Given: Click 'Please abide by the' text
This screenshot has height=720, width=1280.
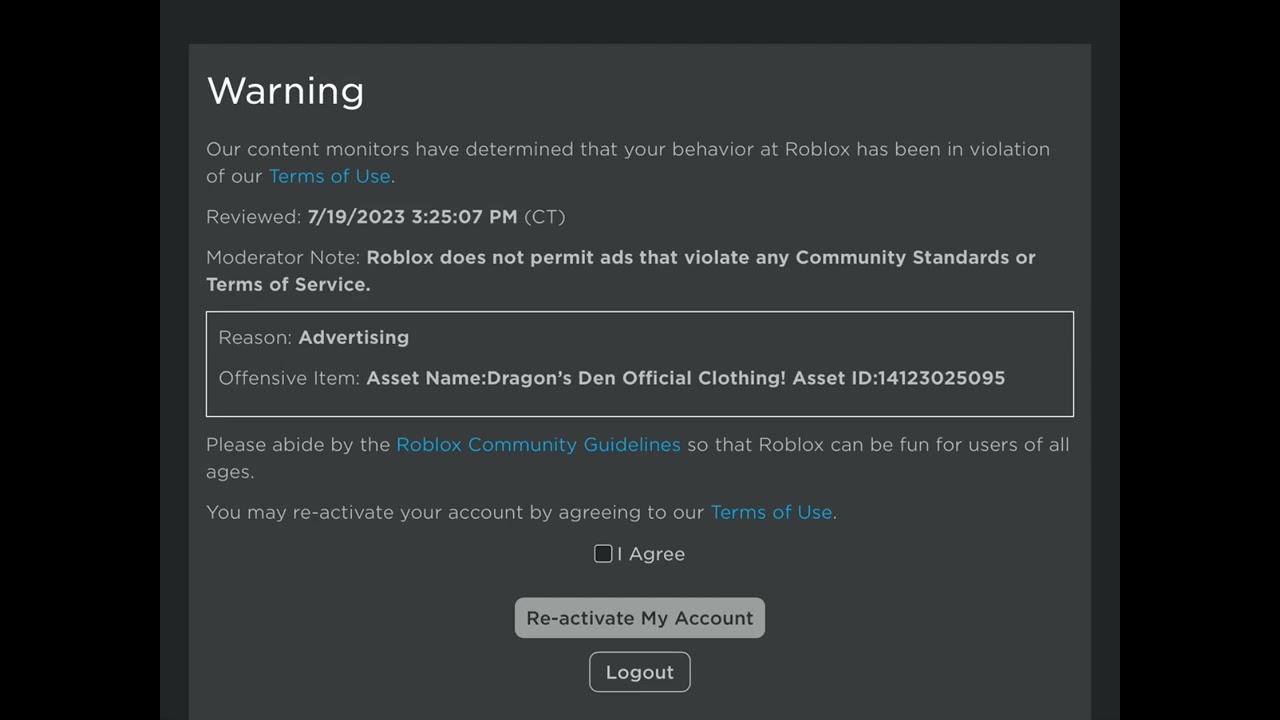Looking at the screenshot, I should pyautogui.click(x=298, y=445).
